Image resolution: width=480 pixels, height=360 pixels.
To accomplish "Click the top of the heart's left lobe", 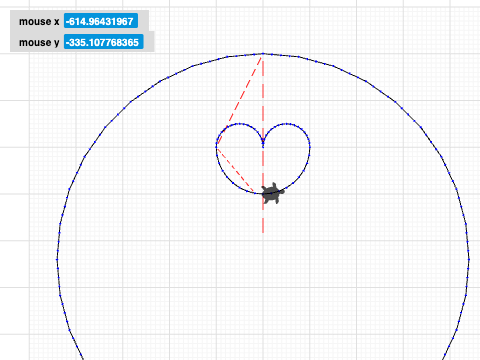I will pyautogui.click(x=239, y=124).
